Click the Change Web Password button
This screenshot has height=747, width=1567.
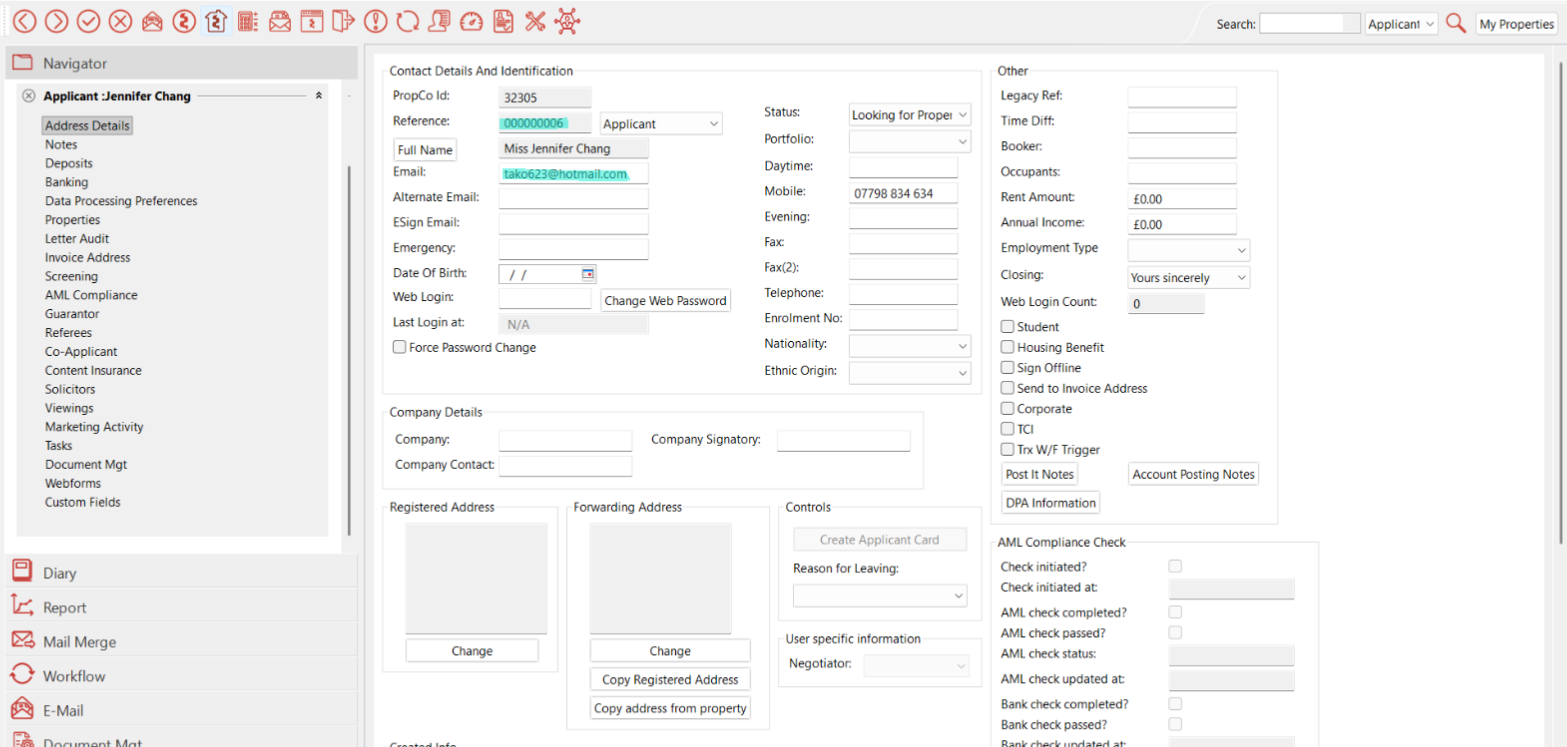point(665,301)
